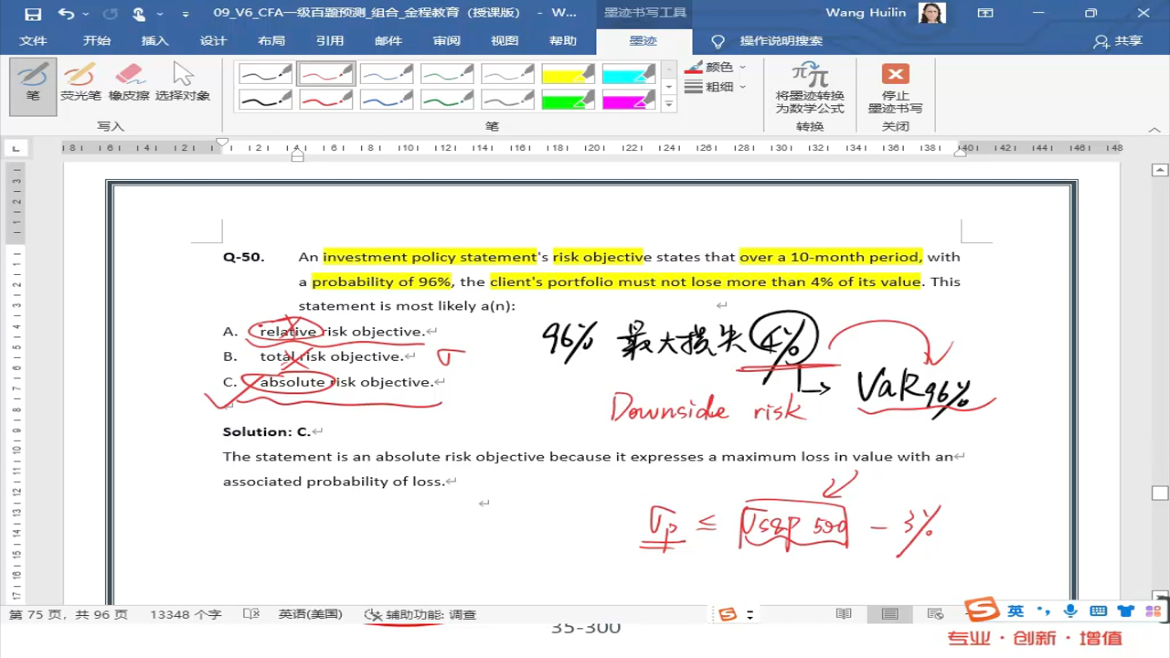Pick the green pen in the top row

click(446, 74)
